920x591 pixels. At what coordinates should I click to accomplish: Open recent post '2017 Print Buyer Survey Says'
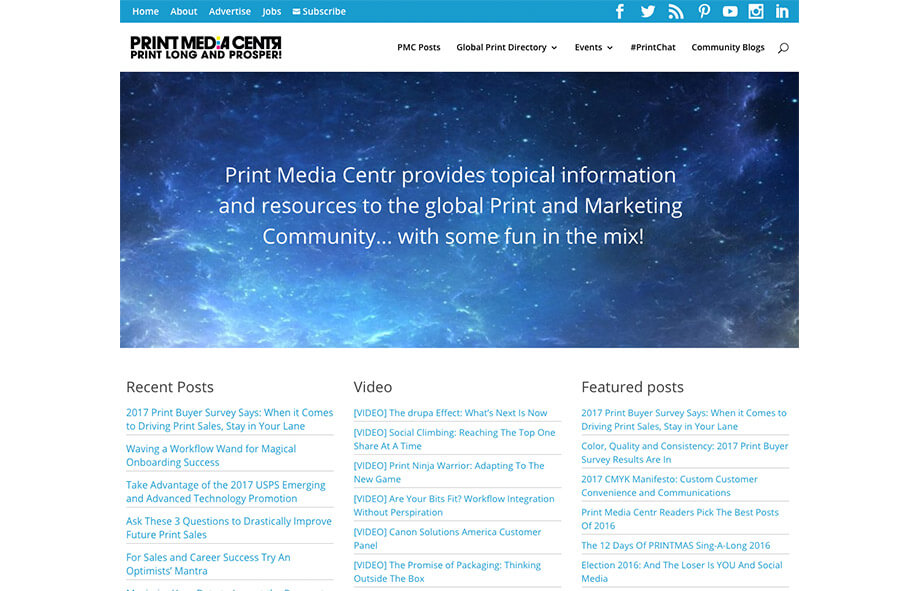click(x=229, y=419)
